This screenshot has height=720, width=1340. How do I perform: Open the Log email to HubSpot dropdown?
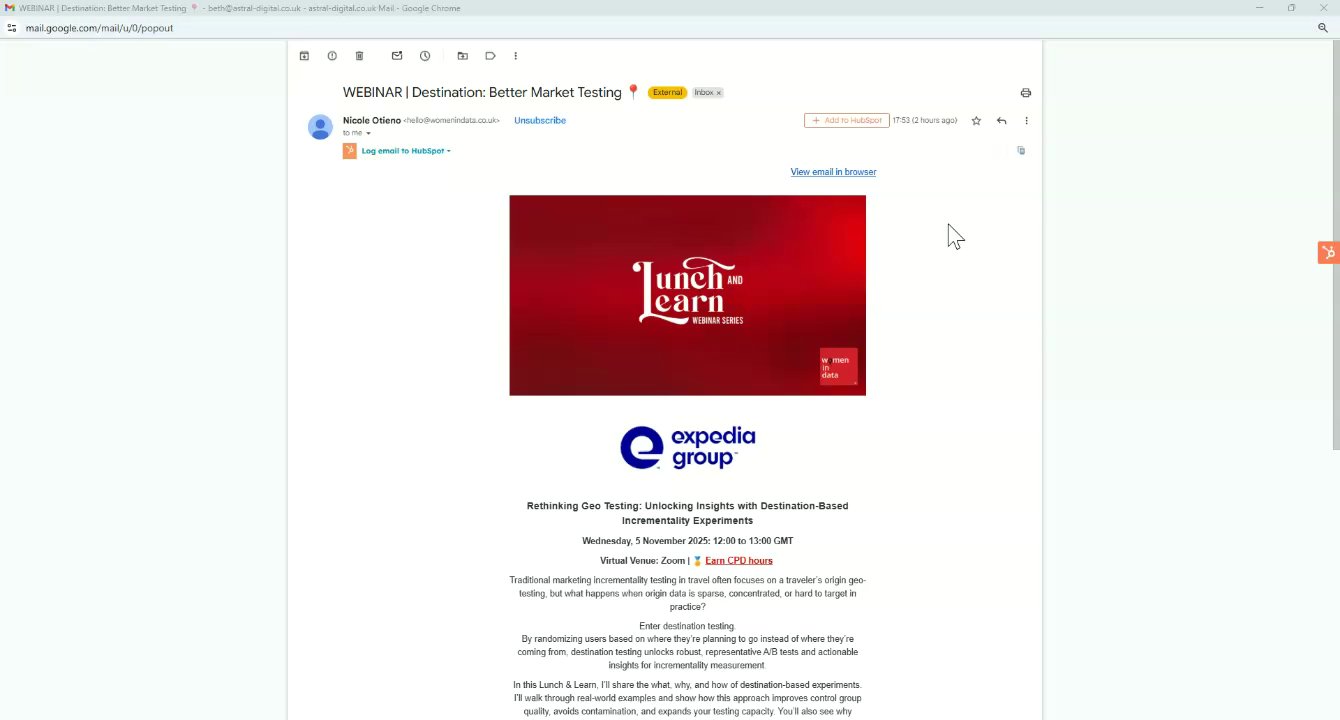406,151
